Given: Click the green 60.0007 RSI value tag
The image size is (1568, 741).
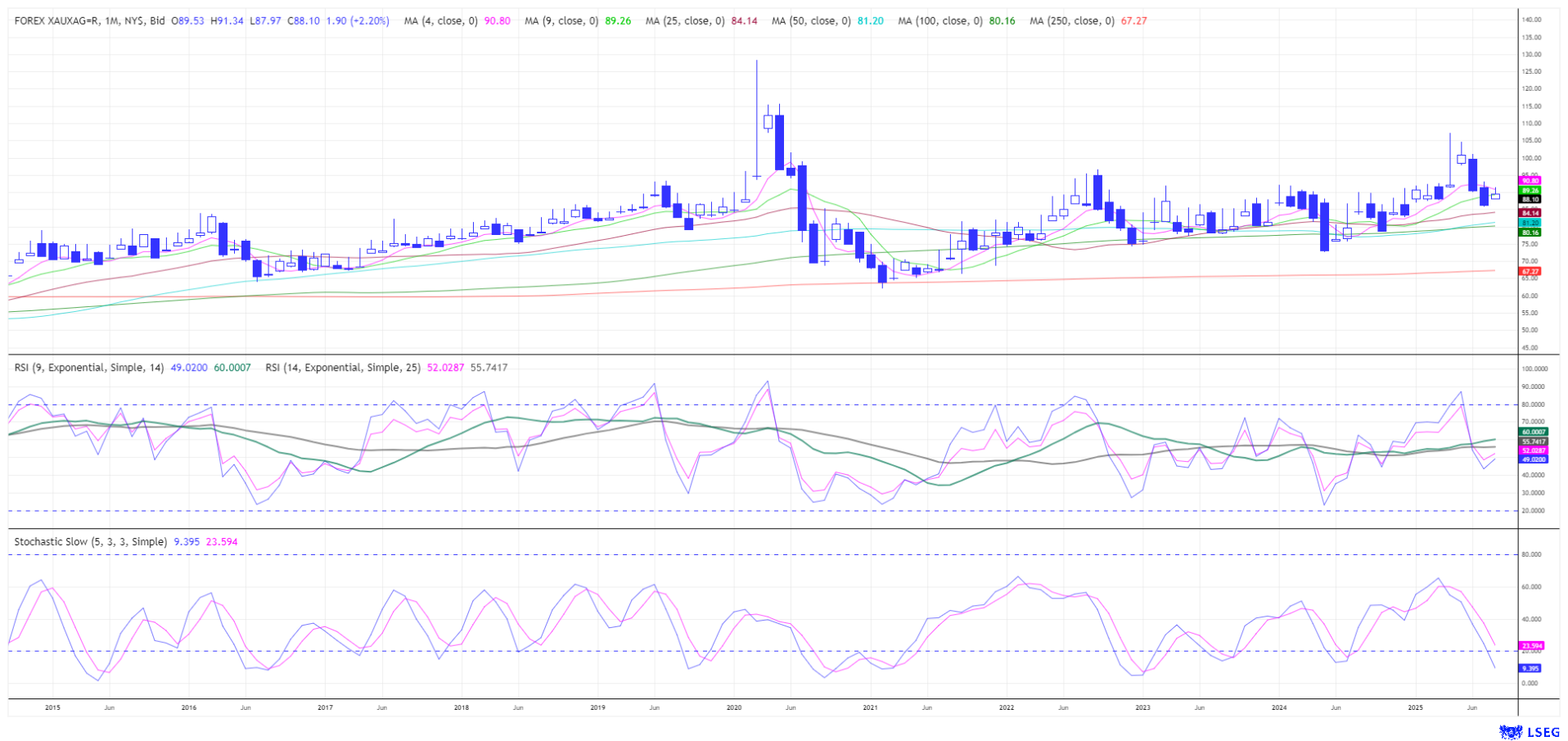Looking at the screenshot, I should coord(1533,431).
